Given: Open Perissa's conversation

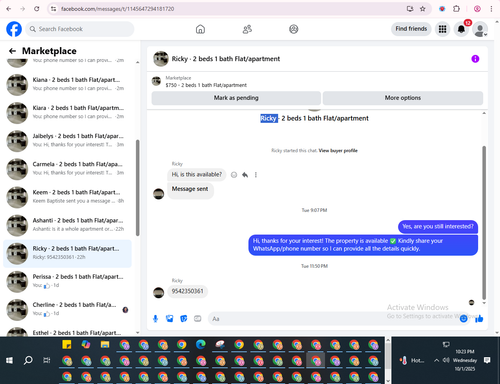Looking at the screenshot, I should (x=67, y=281).
